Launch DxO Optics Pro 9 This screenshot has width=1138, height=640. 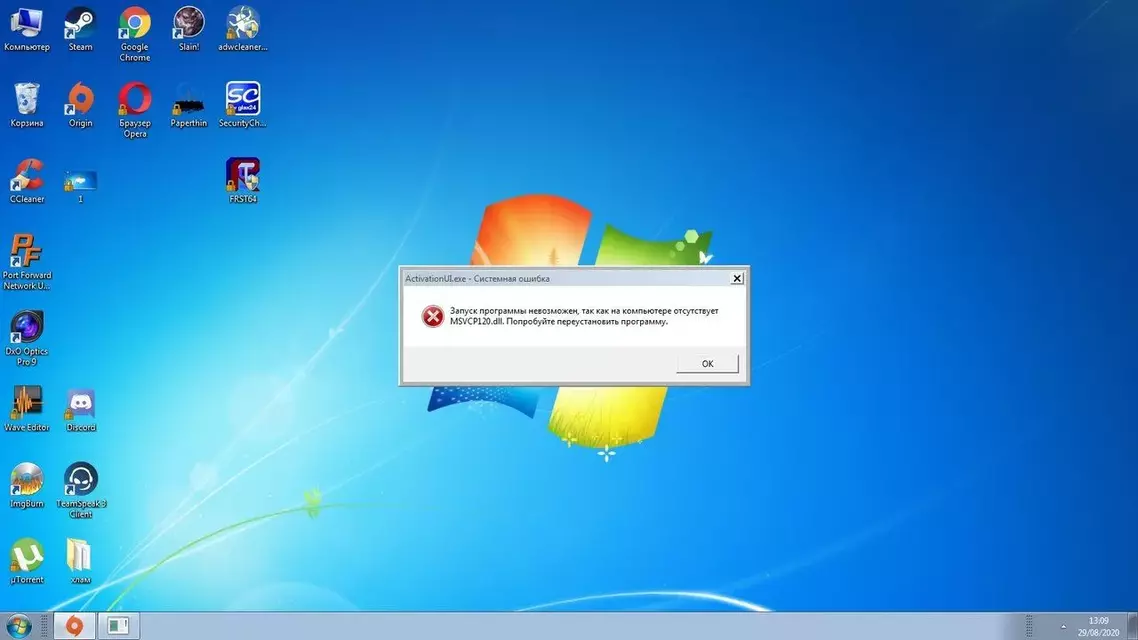(x=27, y=338)
